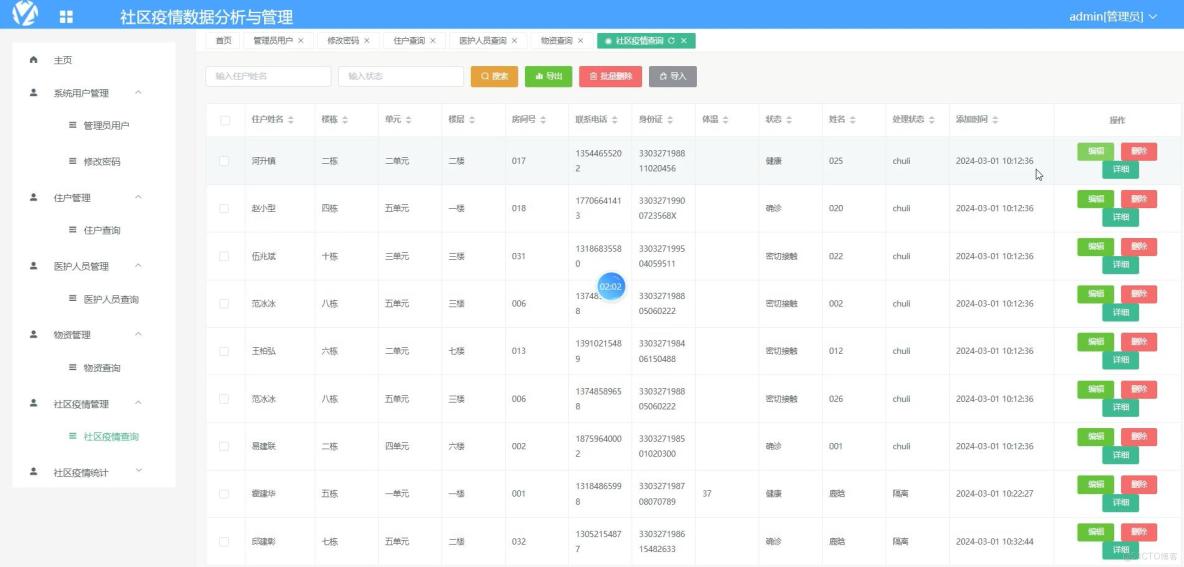Viewport: 1184px width, 567px height.
Task: Click 详细 for the 王柏弘 row
Action: coord(1121,360)
